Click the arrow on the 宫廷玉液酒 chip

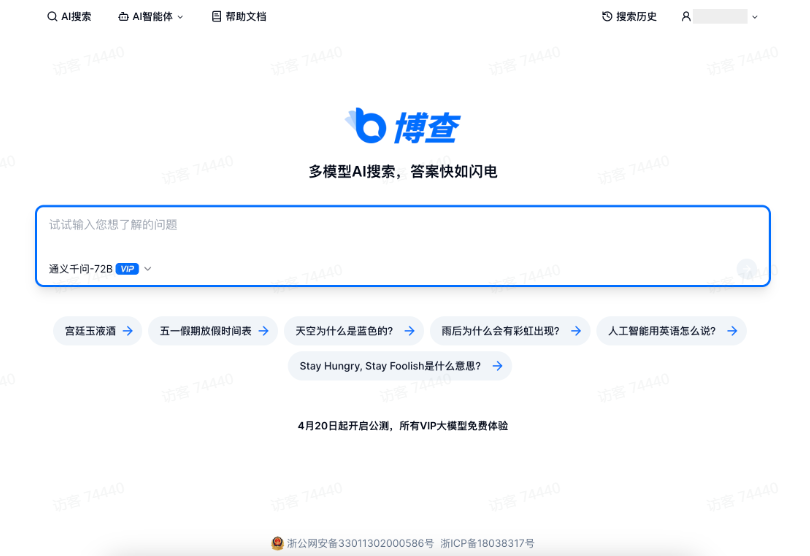click(x=128, y=331)
